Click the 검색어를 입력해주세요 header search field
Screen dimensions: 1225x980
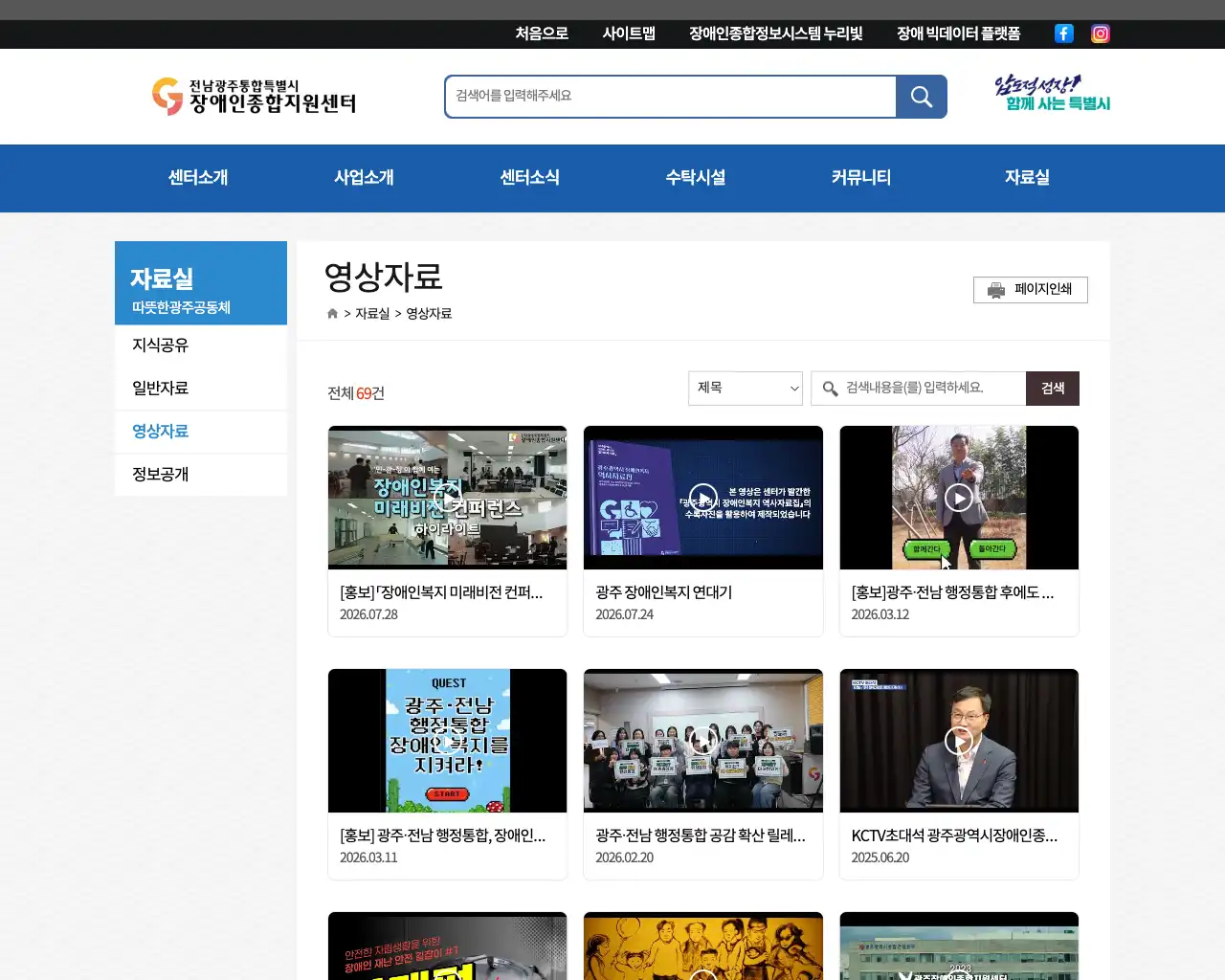tap(671, 97)
